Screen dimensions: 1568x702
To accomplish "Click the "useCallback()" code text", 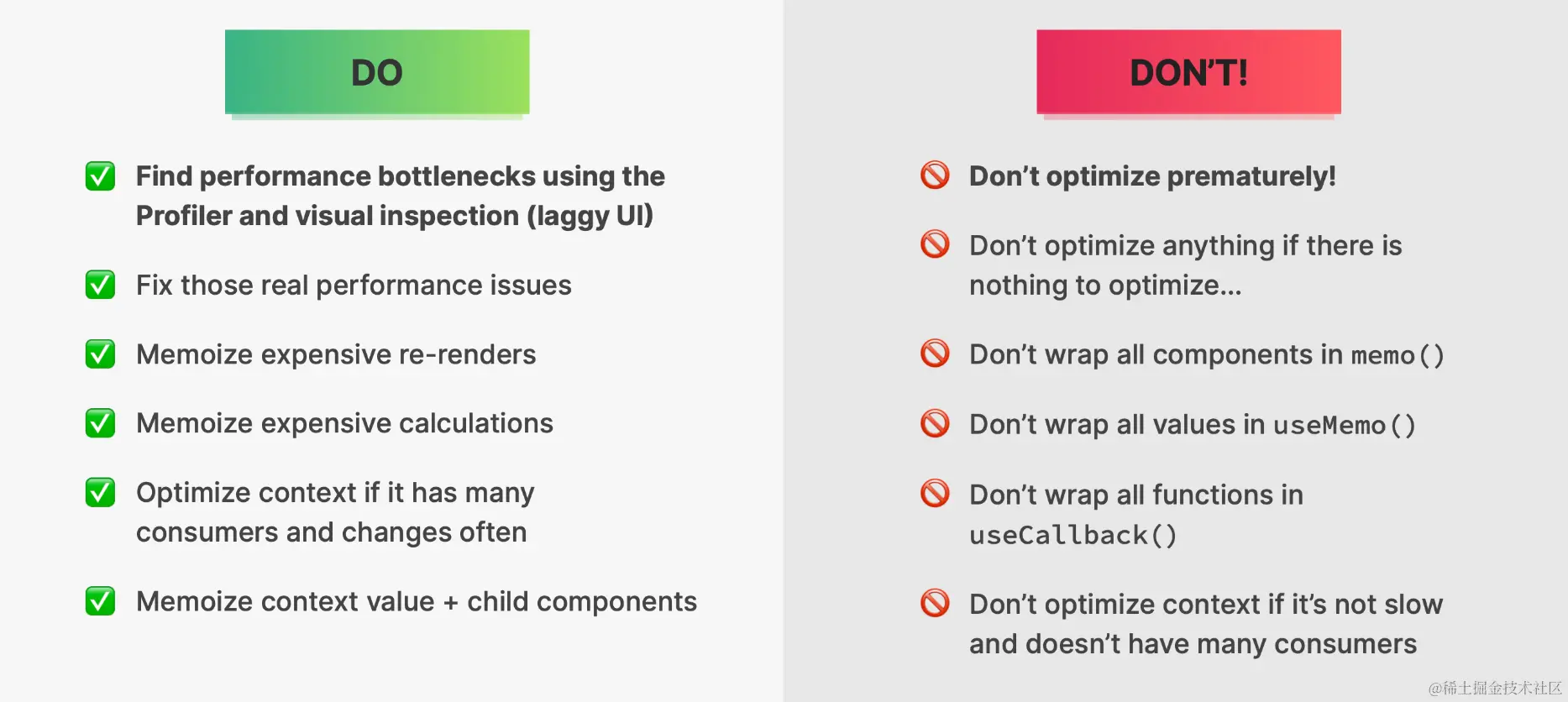I will coord(1072,535).
